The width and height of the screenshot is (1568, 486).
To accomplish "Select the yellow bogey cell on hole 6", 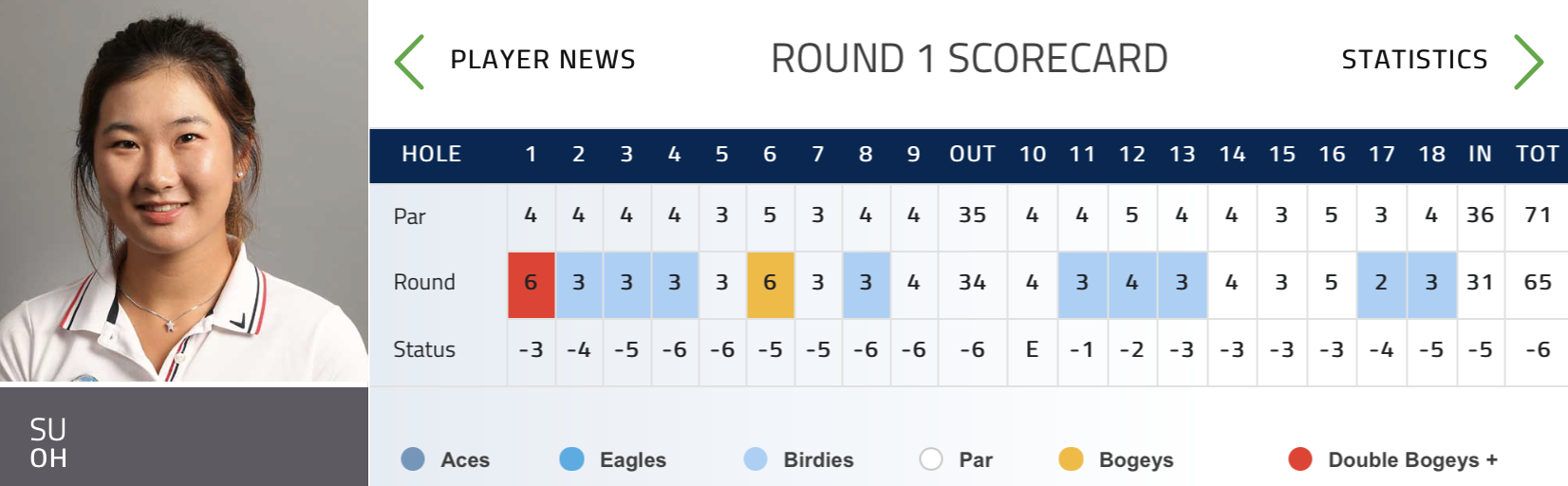I will point(770,283).
